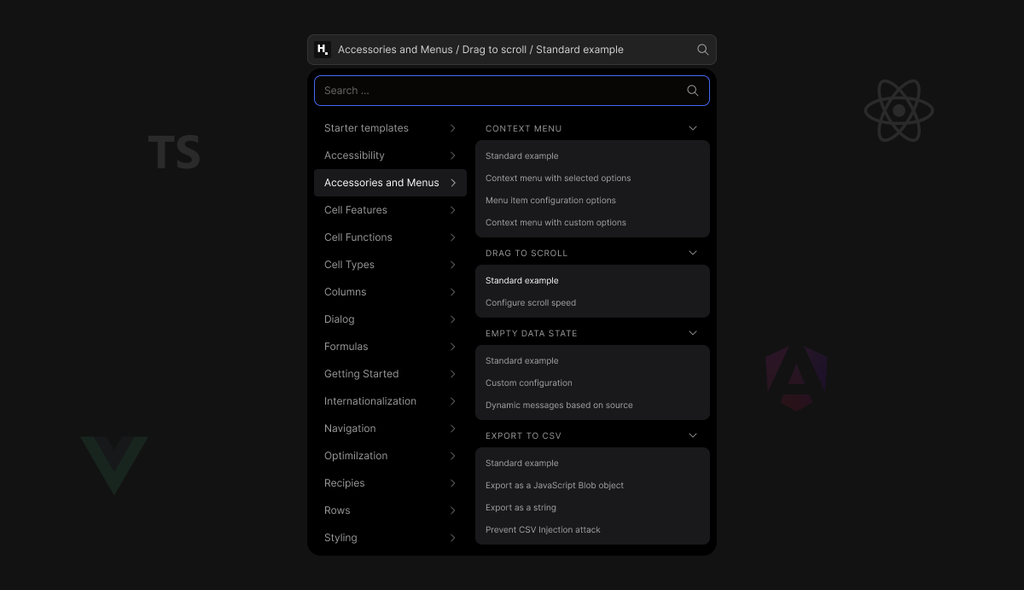Open the Cell Types category
The image size is (1024, 590).
point(391,265)
